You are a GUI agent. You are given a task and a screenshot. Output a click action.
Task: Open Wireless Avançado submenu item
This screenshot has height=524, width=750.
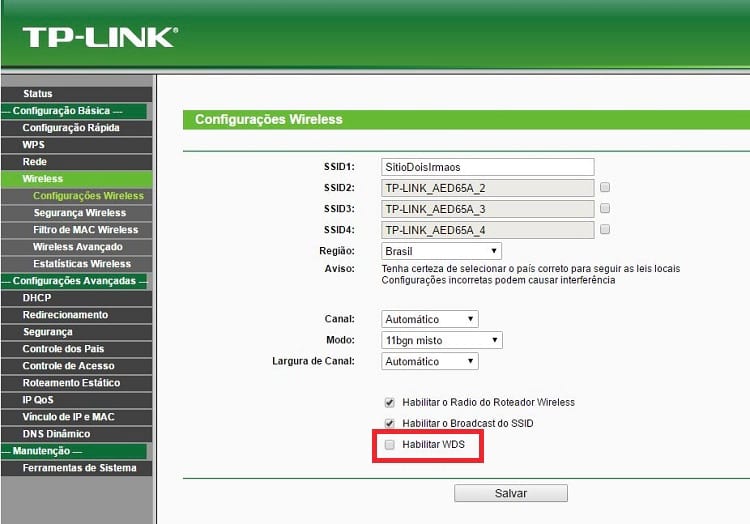pos(77,247)
